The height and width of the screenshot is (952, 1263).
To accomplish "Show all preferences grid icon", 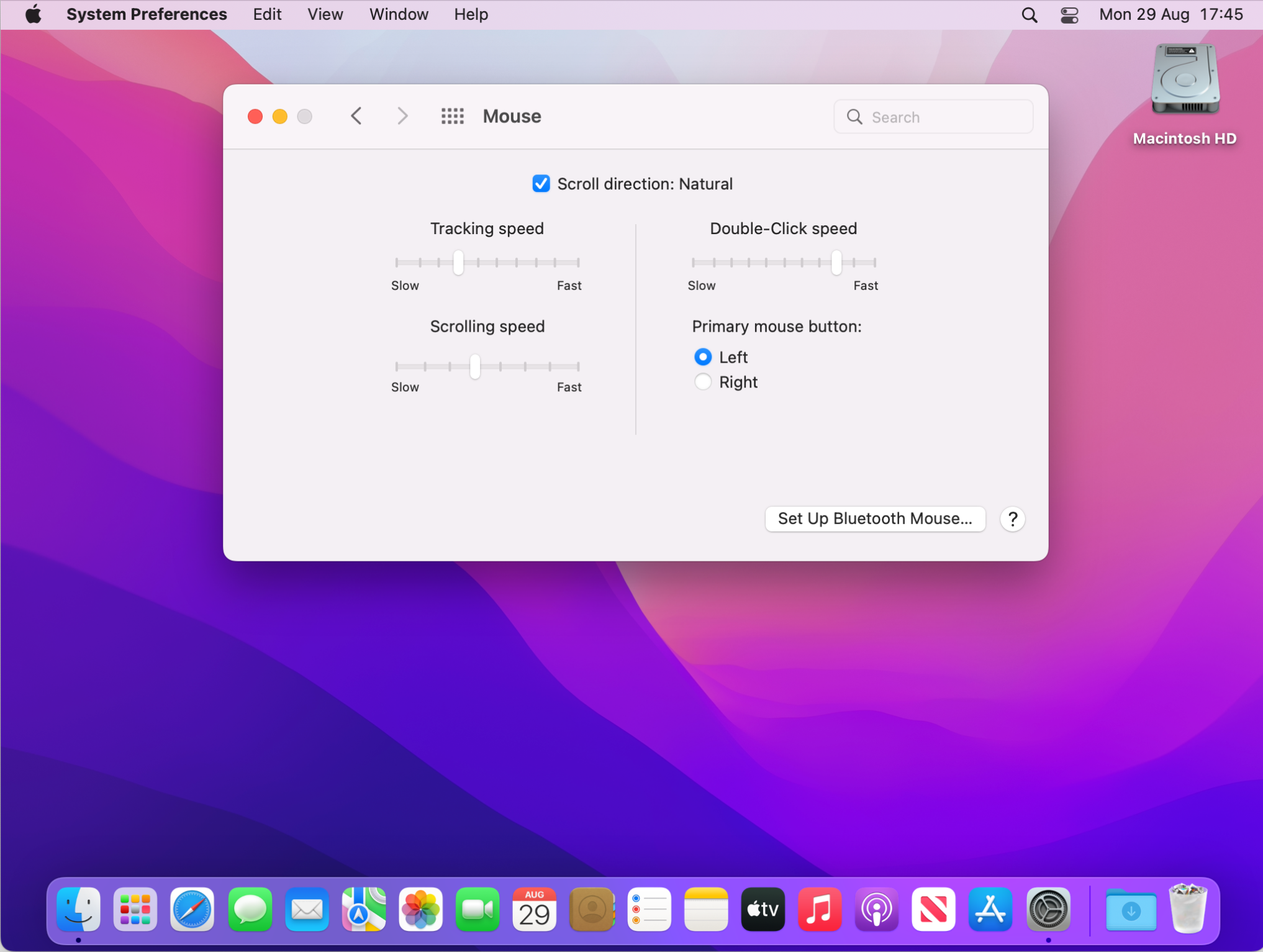I will pos(453,116).
